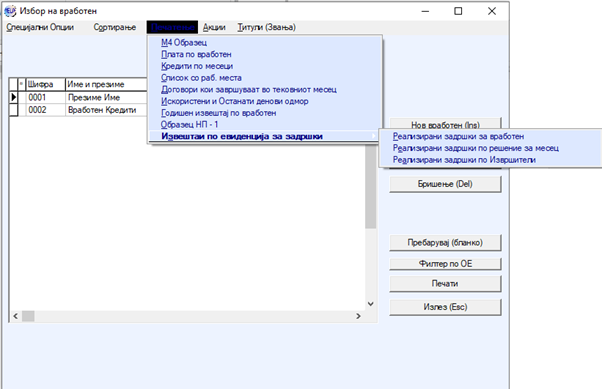Select the 0002 cell
The height and width of the screenshot is (389, 602).
coord(45,110)
